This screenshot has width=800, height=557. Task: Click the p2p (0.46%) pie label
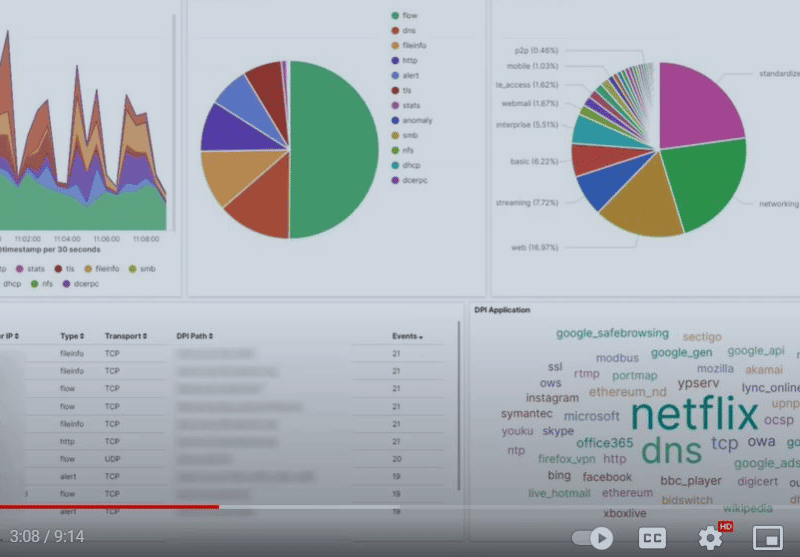point(536,50)
